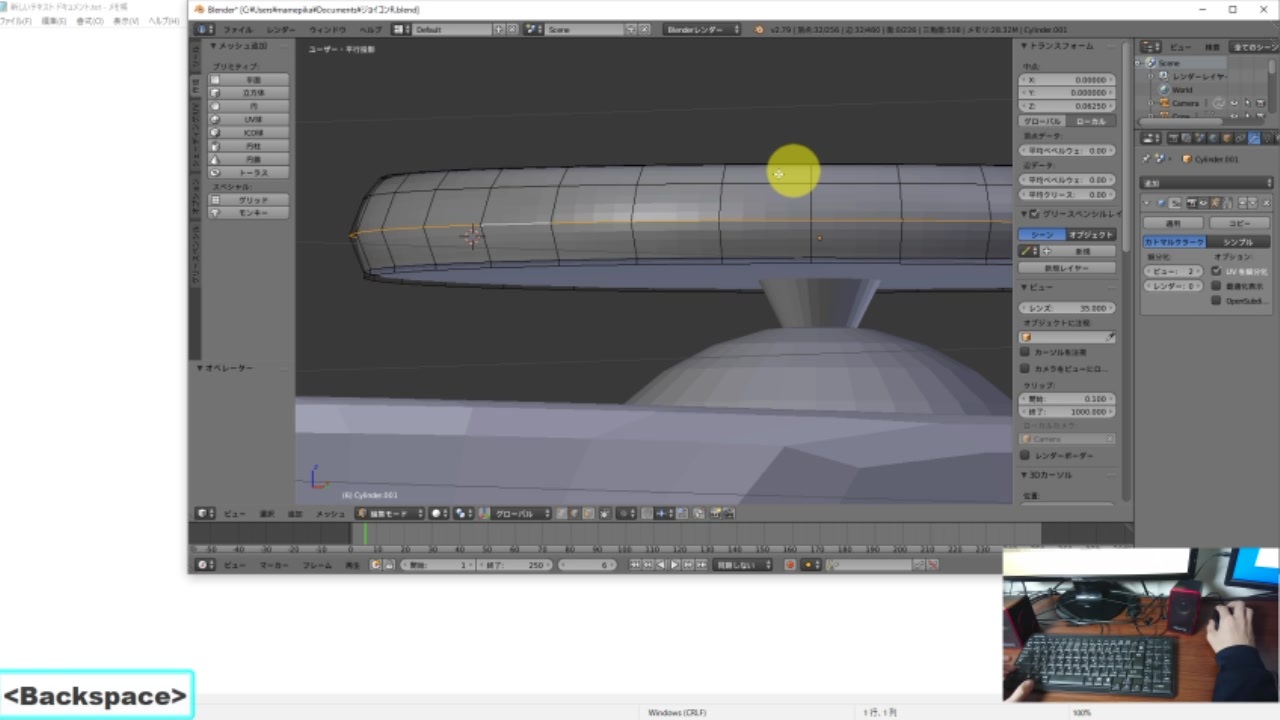Enable the OpenSubdiv checkbox
The height and width of the screenshot is (720, 1280).
pyautogui.click(x=1216, y=300)
